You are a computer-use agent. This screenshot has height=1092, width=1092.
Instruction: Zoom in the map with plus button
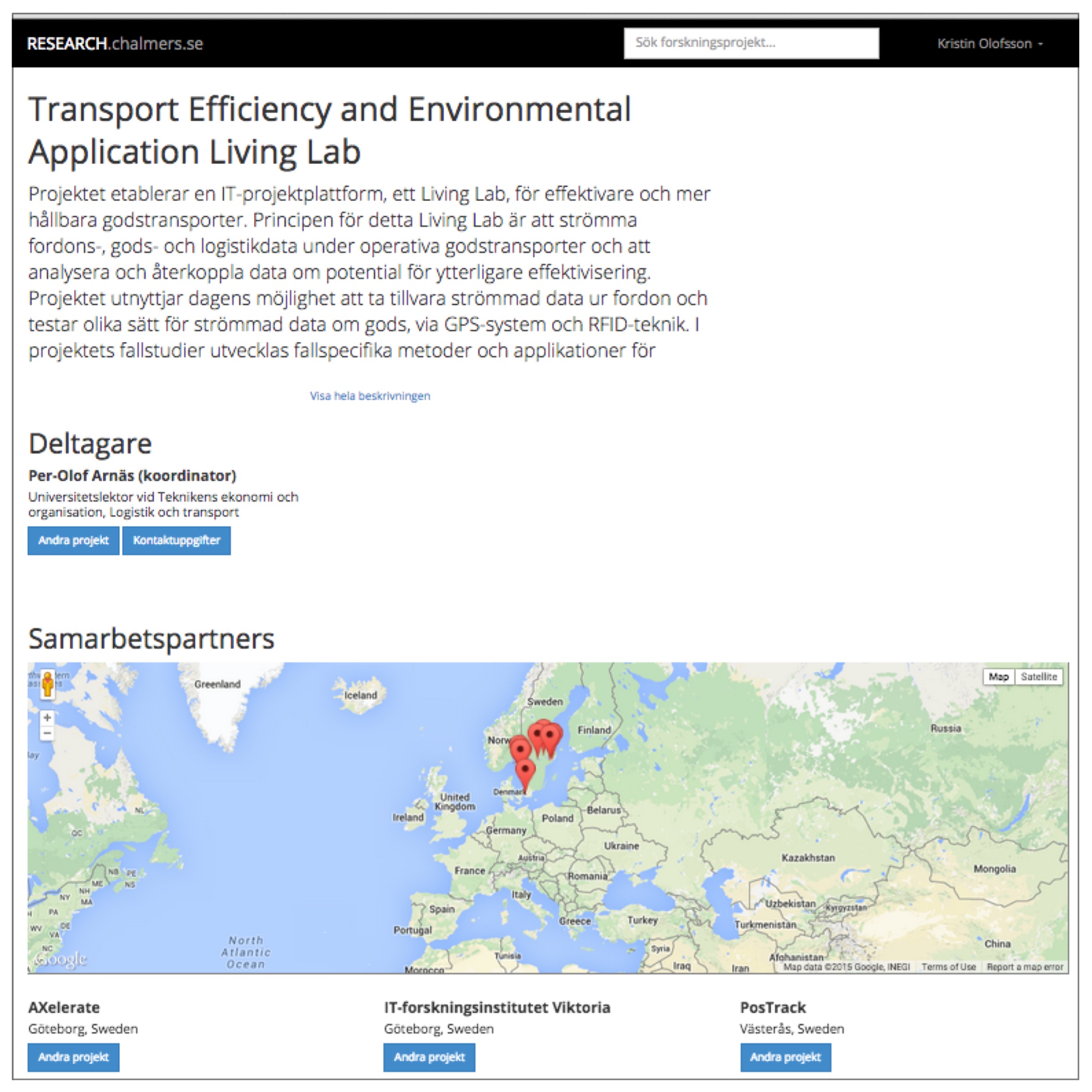(47, 717)
